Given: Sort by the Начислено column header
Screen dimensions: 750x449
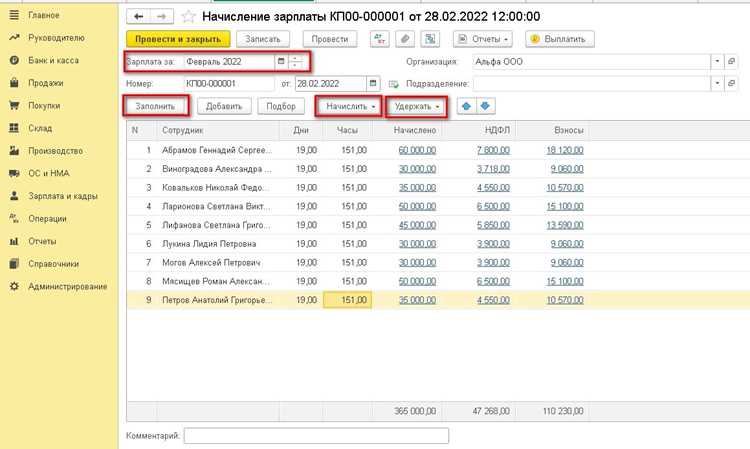Looking at the screenshot, I should click(x=407, y=130).
